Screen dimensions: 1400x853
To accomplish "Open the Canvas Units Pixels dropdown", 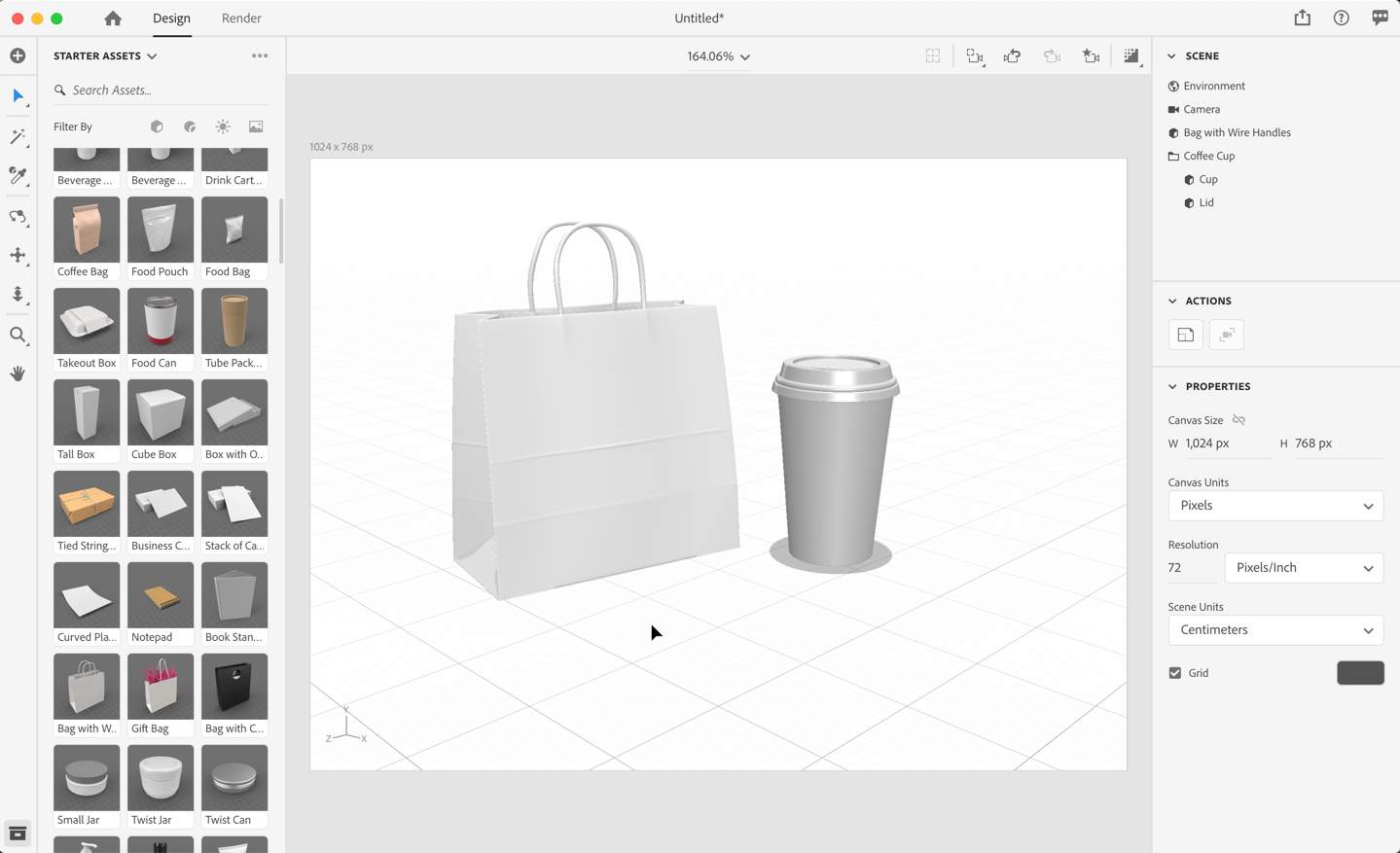I will point(1275,506).
